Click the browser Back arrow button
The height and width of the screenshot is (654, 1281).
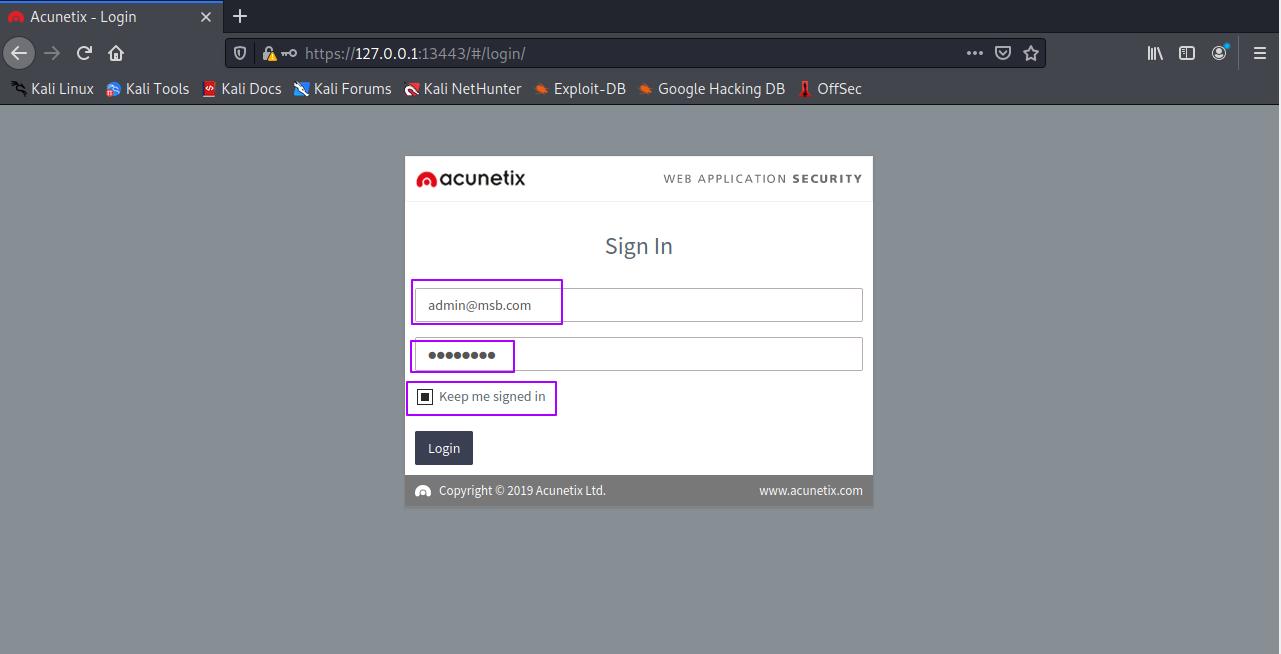19,53
